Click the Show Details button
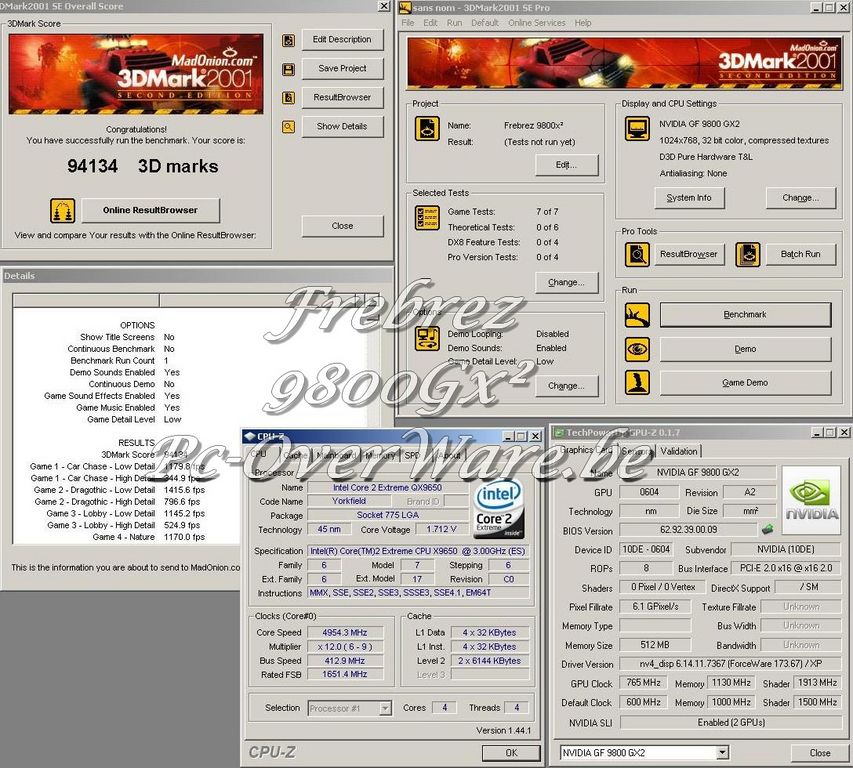Image resolution: width=853 pixels, height=768 pixels. point(342,126)
